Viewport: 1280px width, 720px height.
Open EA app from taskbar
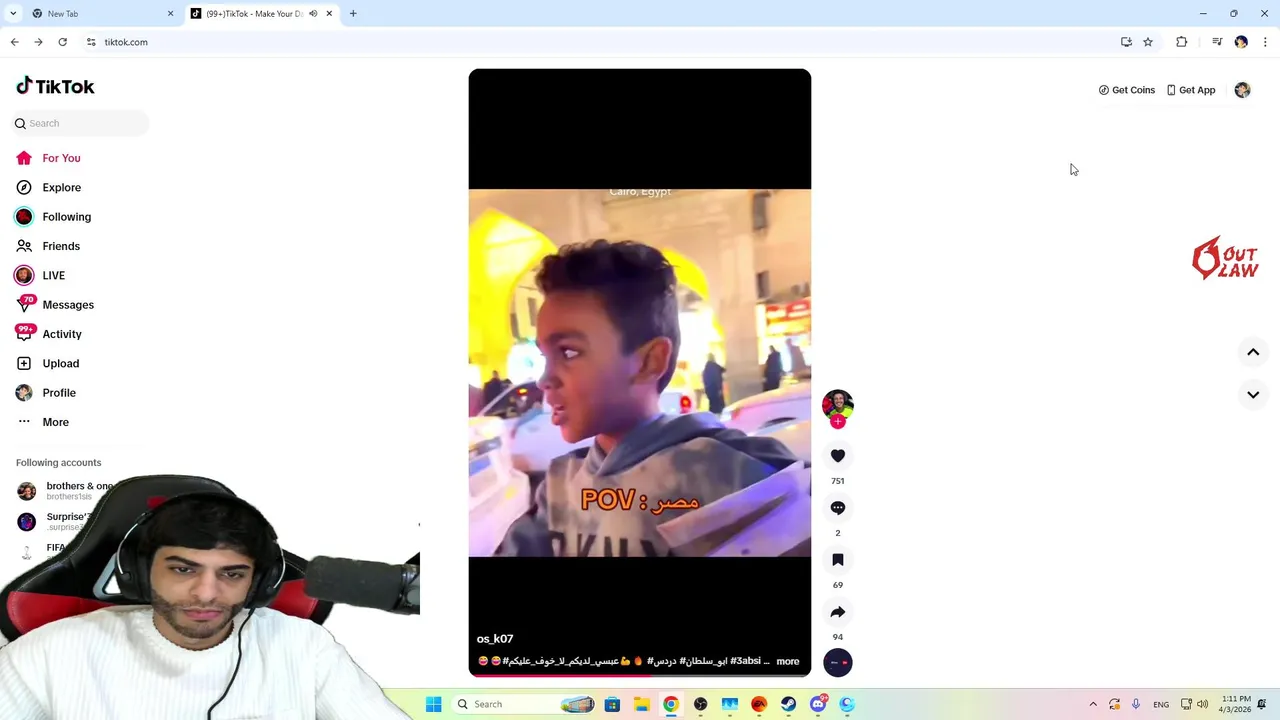(759, 704)
